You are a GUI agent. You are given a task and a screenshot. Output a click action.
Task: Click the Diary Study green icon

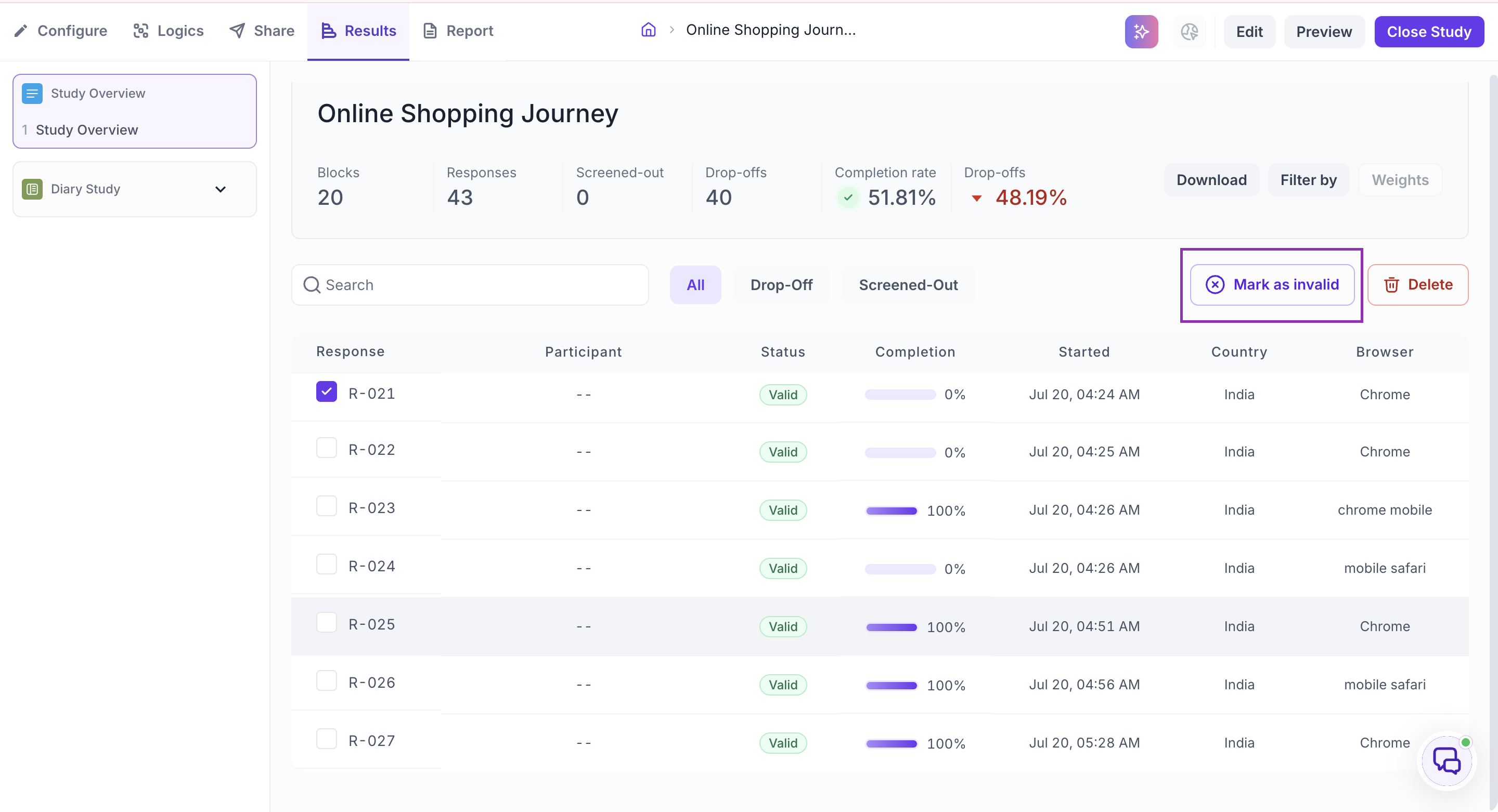(x=32, y=189)
